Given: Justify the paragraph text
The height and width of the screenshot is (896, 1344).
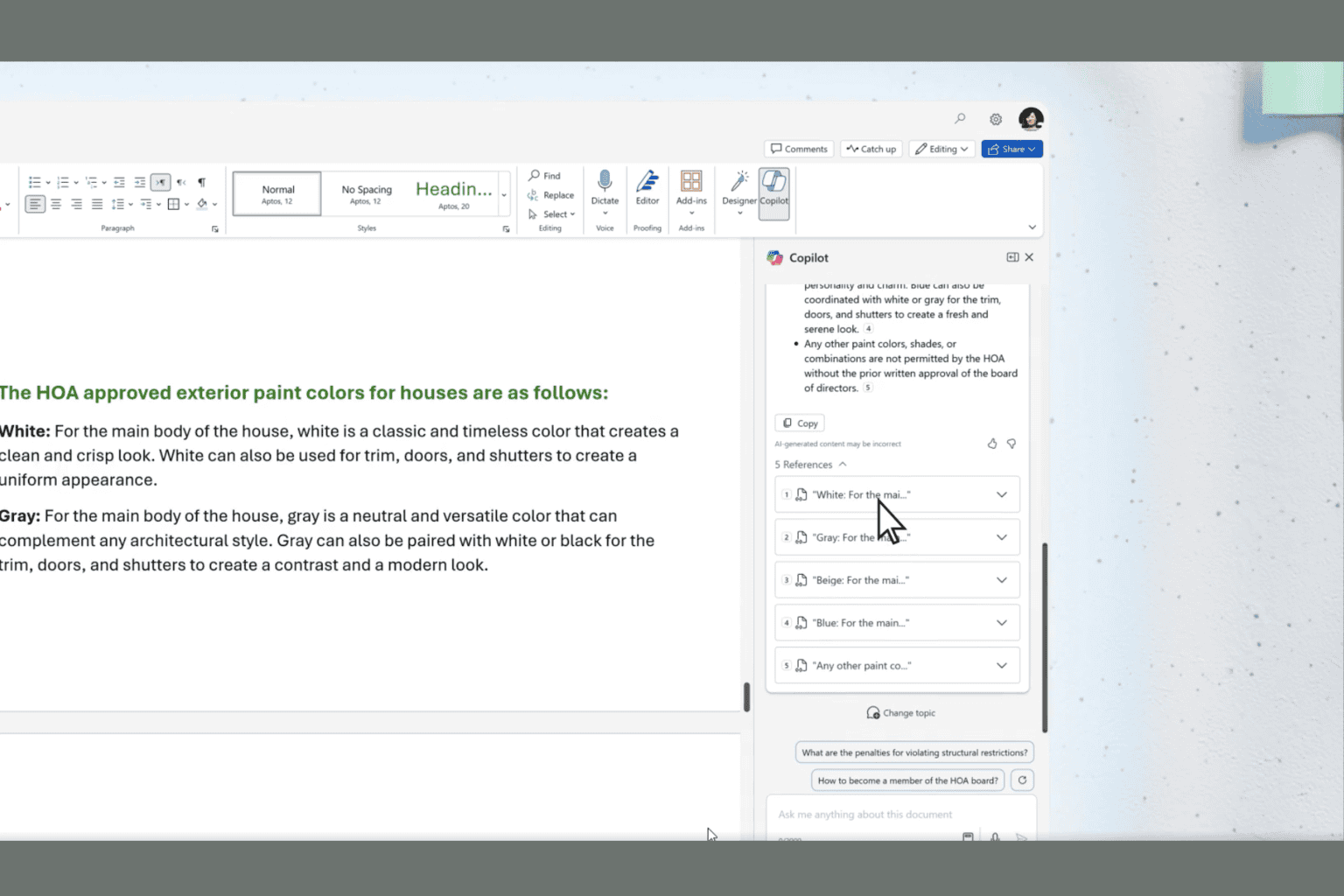Looking at the screenshot, I should [97, 204].
